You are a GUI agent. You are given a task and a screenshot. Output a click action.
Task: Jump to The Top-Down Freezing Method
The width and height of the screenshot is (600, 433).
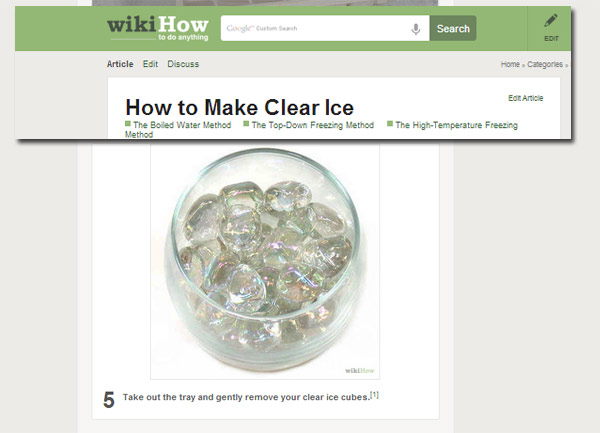(313, 125)
